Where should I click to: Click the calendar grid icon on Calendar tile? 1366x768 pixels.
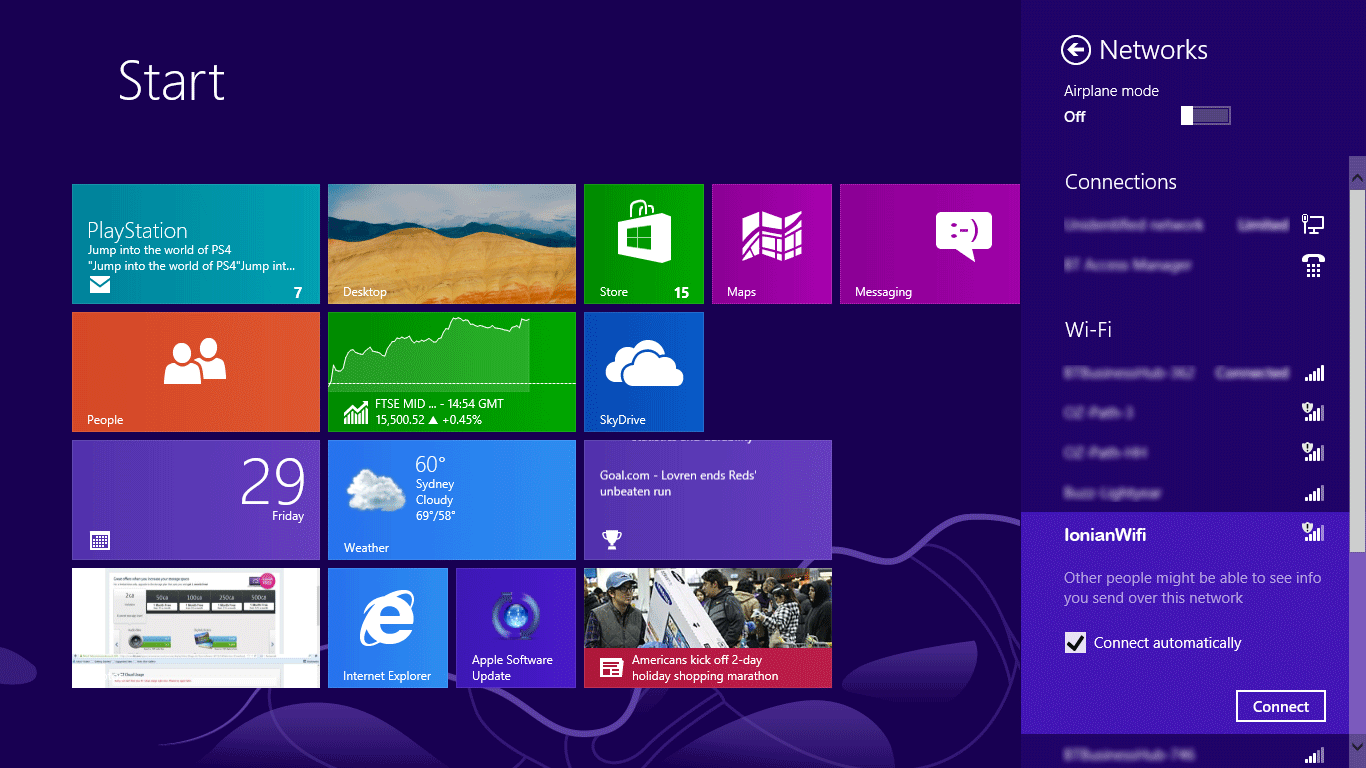point(100,541)
